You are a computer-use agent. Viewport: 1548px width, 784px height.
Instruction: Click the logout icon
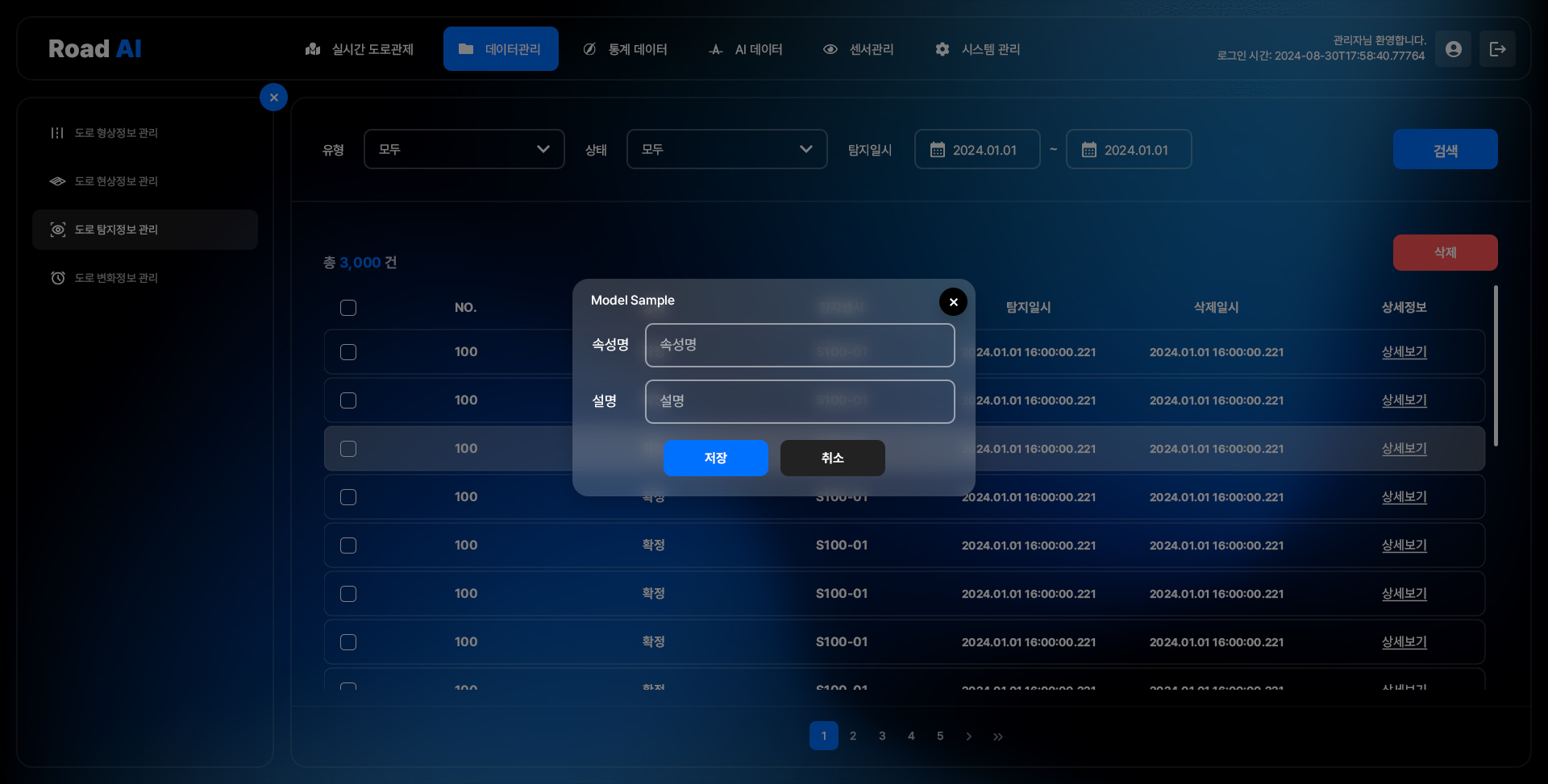[1497, 49]
